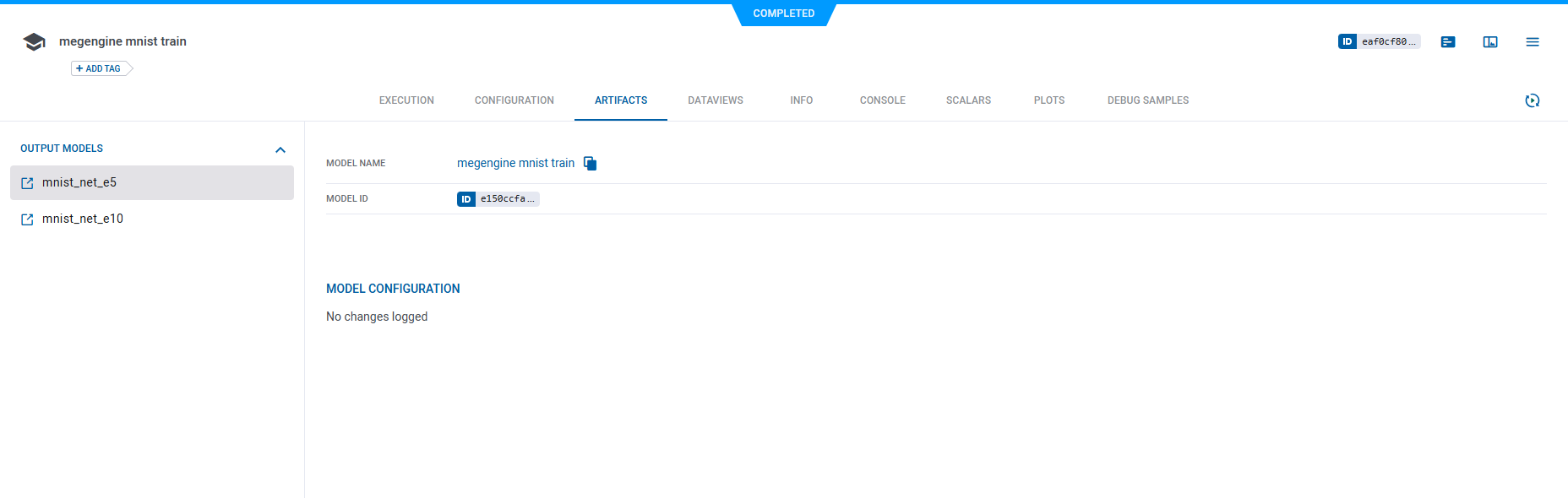The height and width of the screenshot is (498, 1568).
Task: Click the graduation cap experiment icon
Action: 34,42
